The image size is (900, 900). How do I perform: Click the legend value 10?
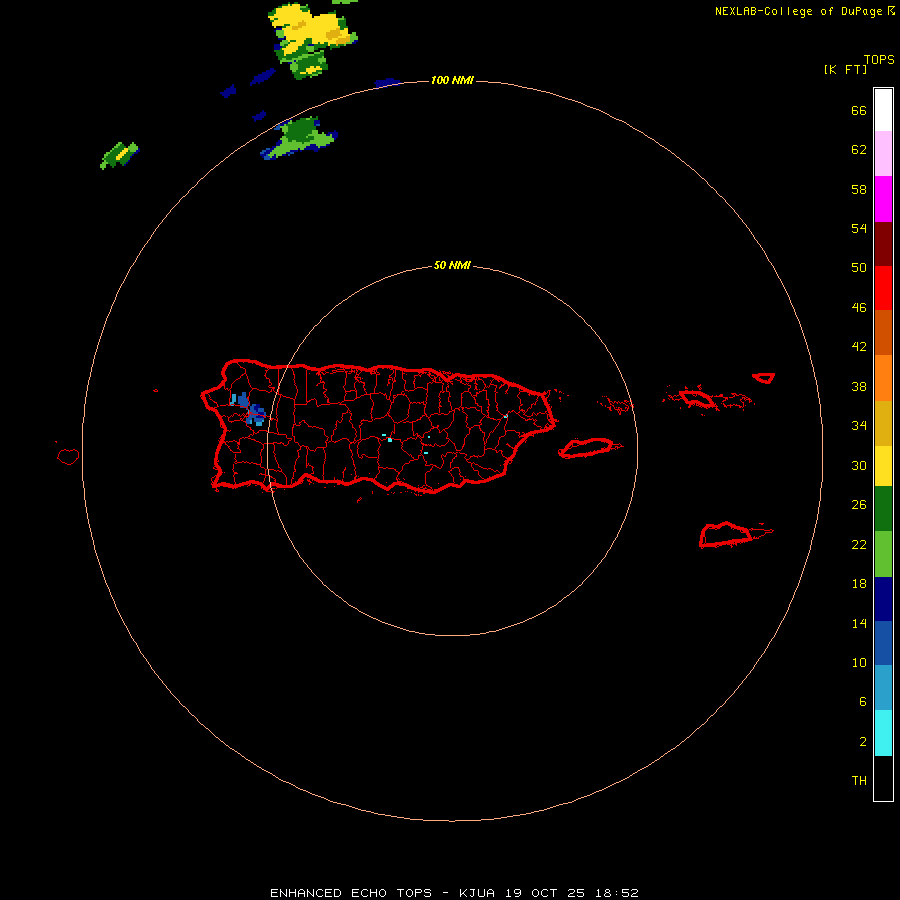(x=859, y=662)
